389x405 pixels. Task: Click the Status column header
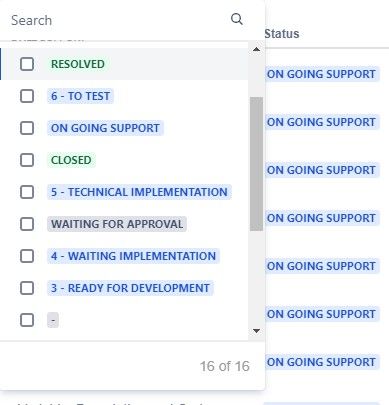click(282, 34)
